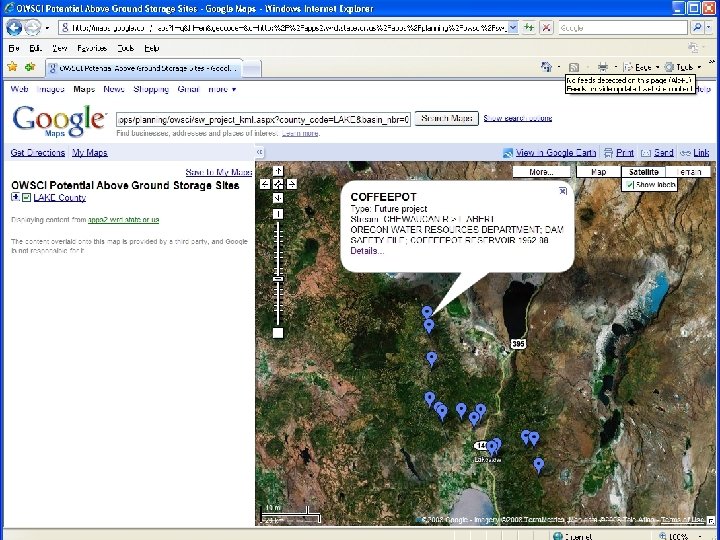The image size is (720, 540).
Task: Click Show search options link
Action: pyautogui.click(x=518, y=118)
